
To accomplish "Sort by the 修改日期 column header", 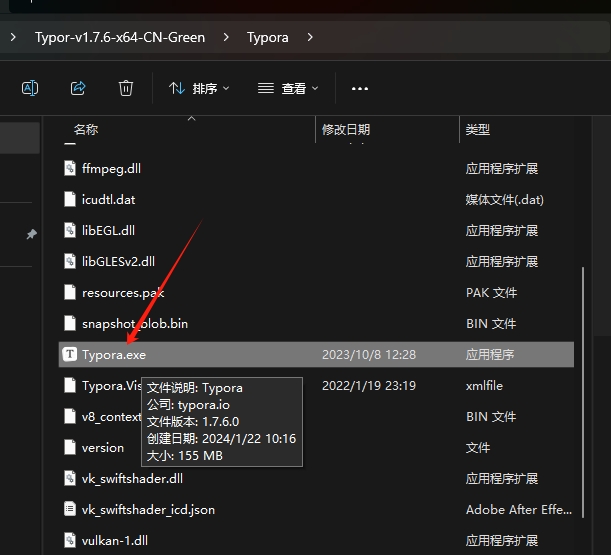I will coord(346,129).
